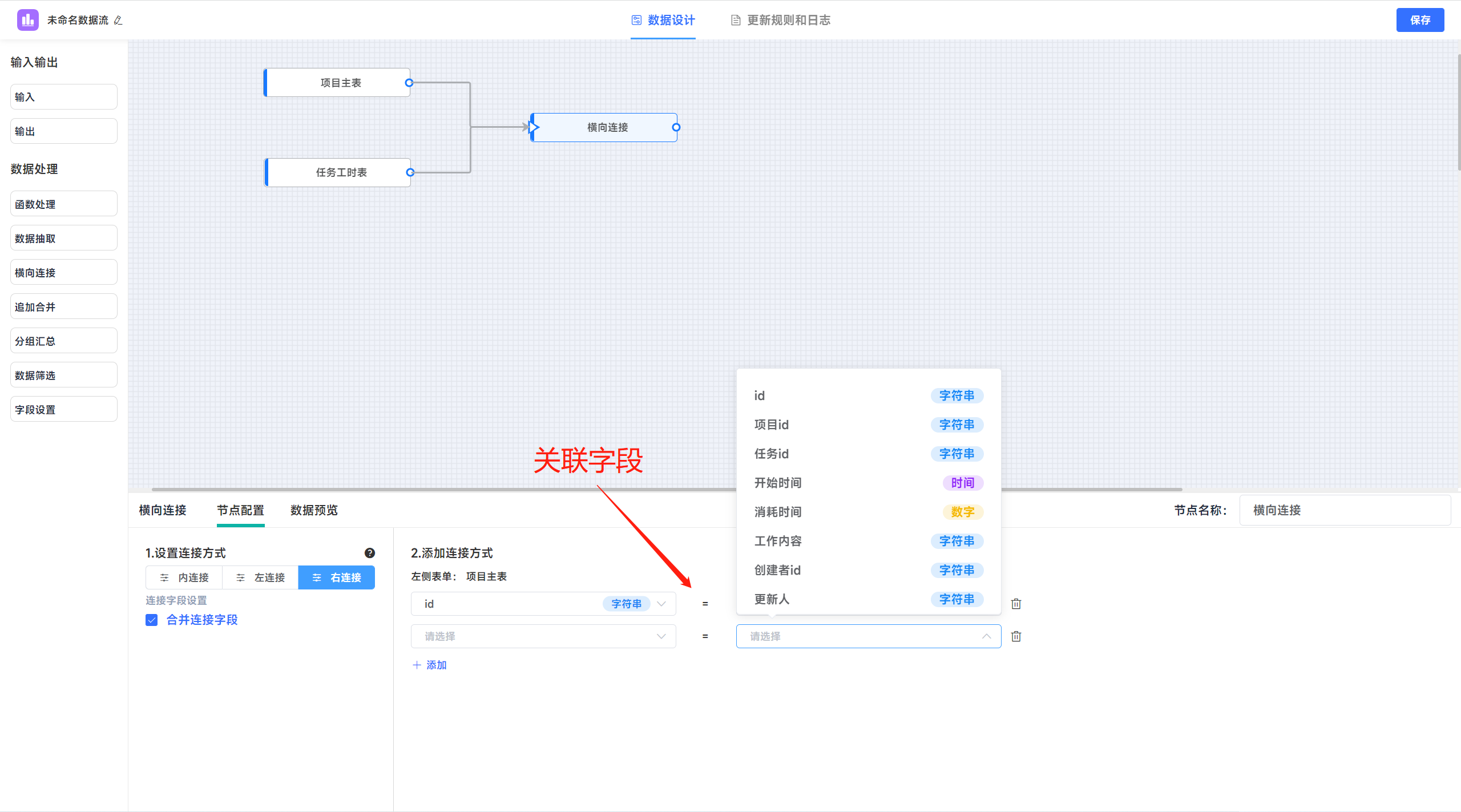Select the 数据抽取 node in sidebar
The height and width of the screenshot is (812, 1461).
tap(64, 238)
